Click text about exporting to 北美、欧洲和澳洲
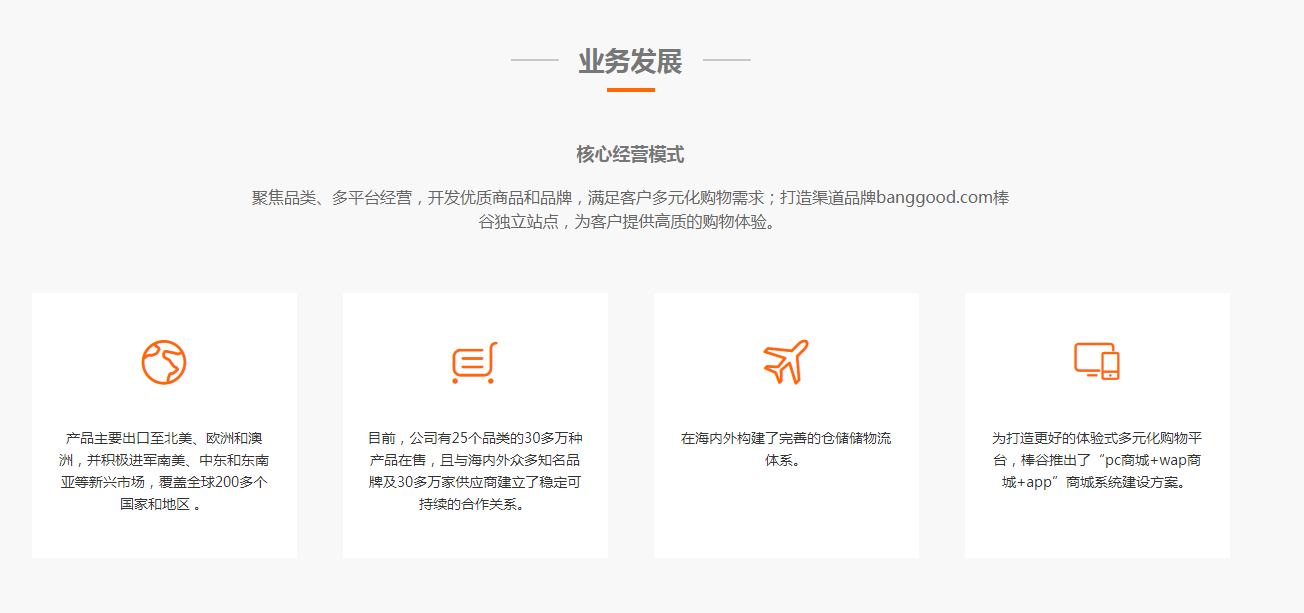 [164, 471]
